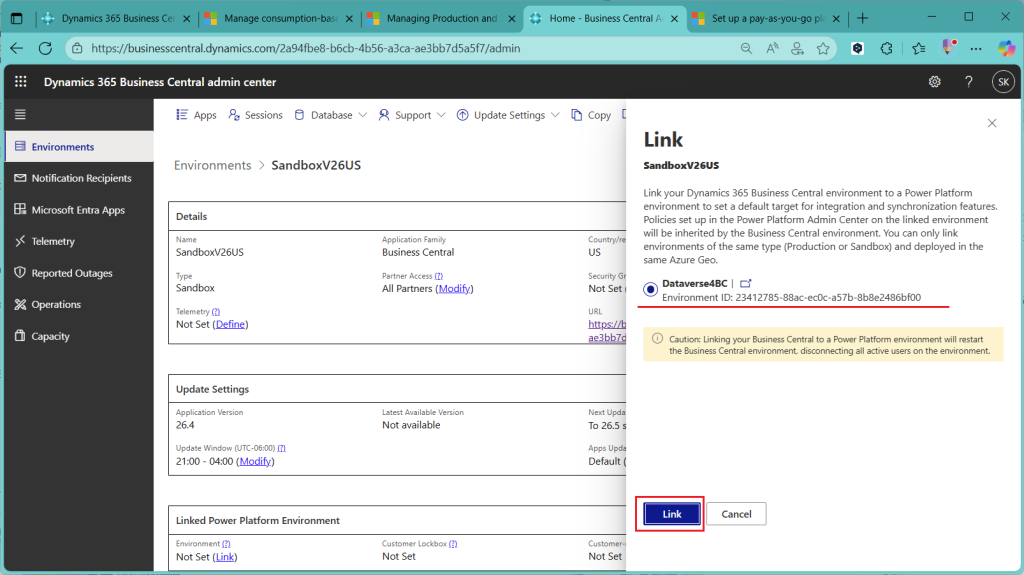Go back to the previous page
The height and width of the screenshot is (575, 1024).
pyautogui.click(x=17, y=48)
